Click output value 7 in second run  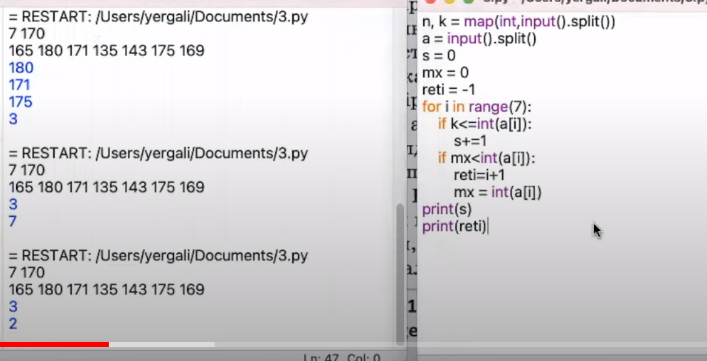13,221
